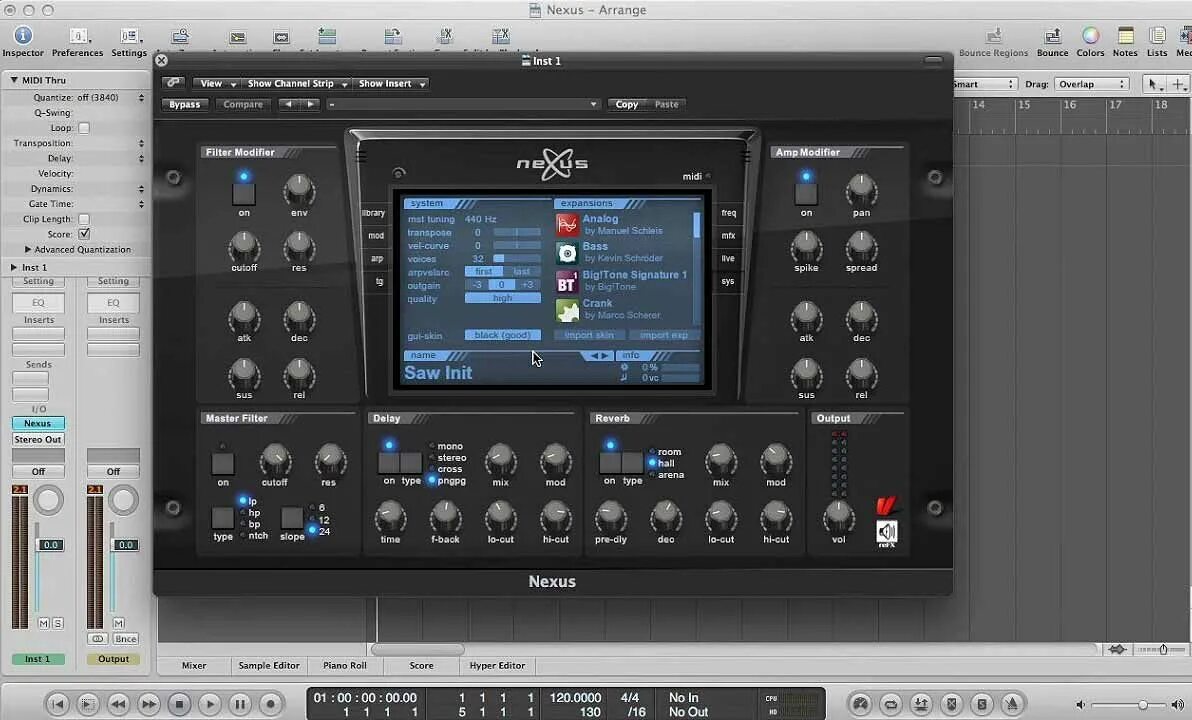Open the Show Insert dropdown

(x=392, y=84)
